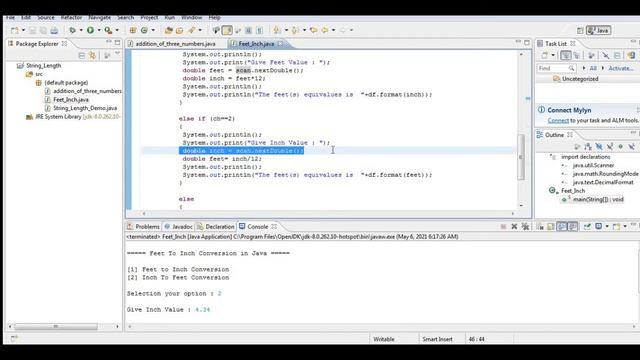Click the Run External Tools icon
Image resolution: width=640 pixels, height=360 pixels.
[x=108, y=30]
